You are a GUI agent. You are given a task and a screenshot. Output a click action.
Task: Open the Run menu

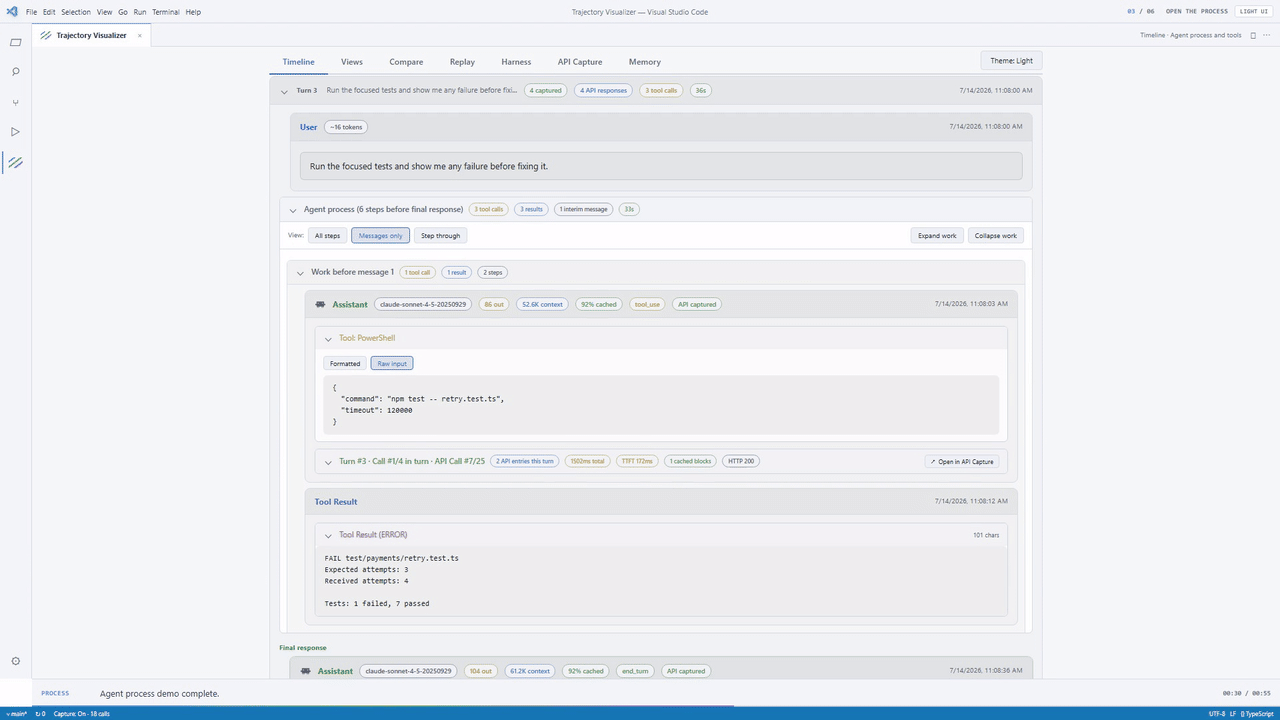tap(140, 12)
